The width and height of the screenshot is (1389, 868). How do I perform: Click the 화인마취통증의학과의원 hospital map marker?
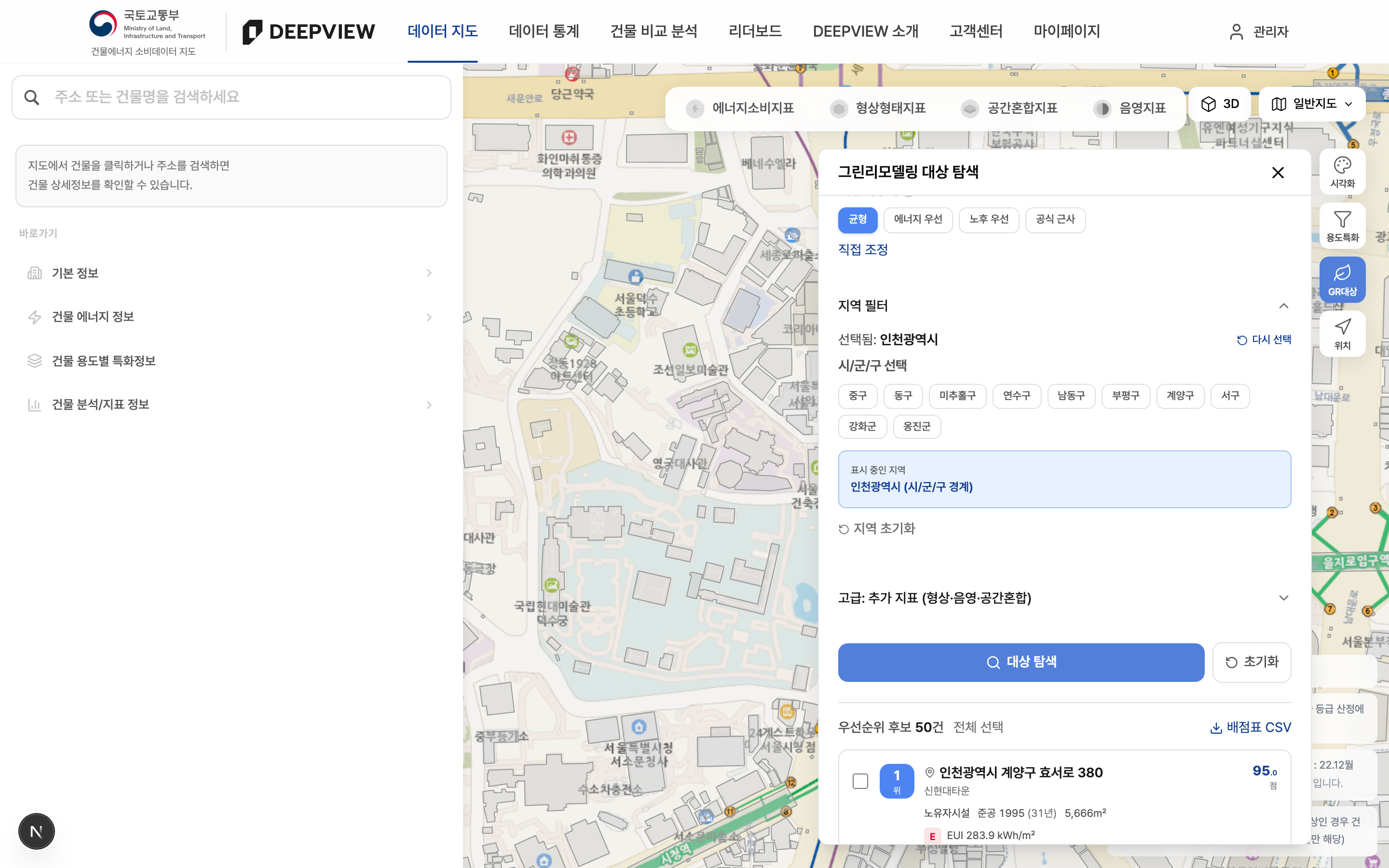[x=569, y=138]
